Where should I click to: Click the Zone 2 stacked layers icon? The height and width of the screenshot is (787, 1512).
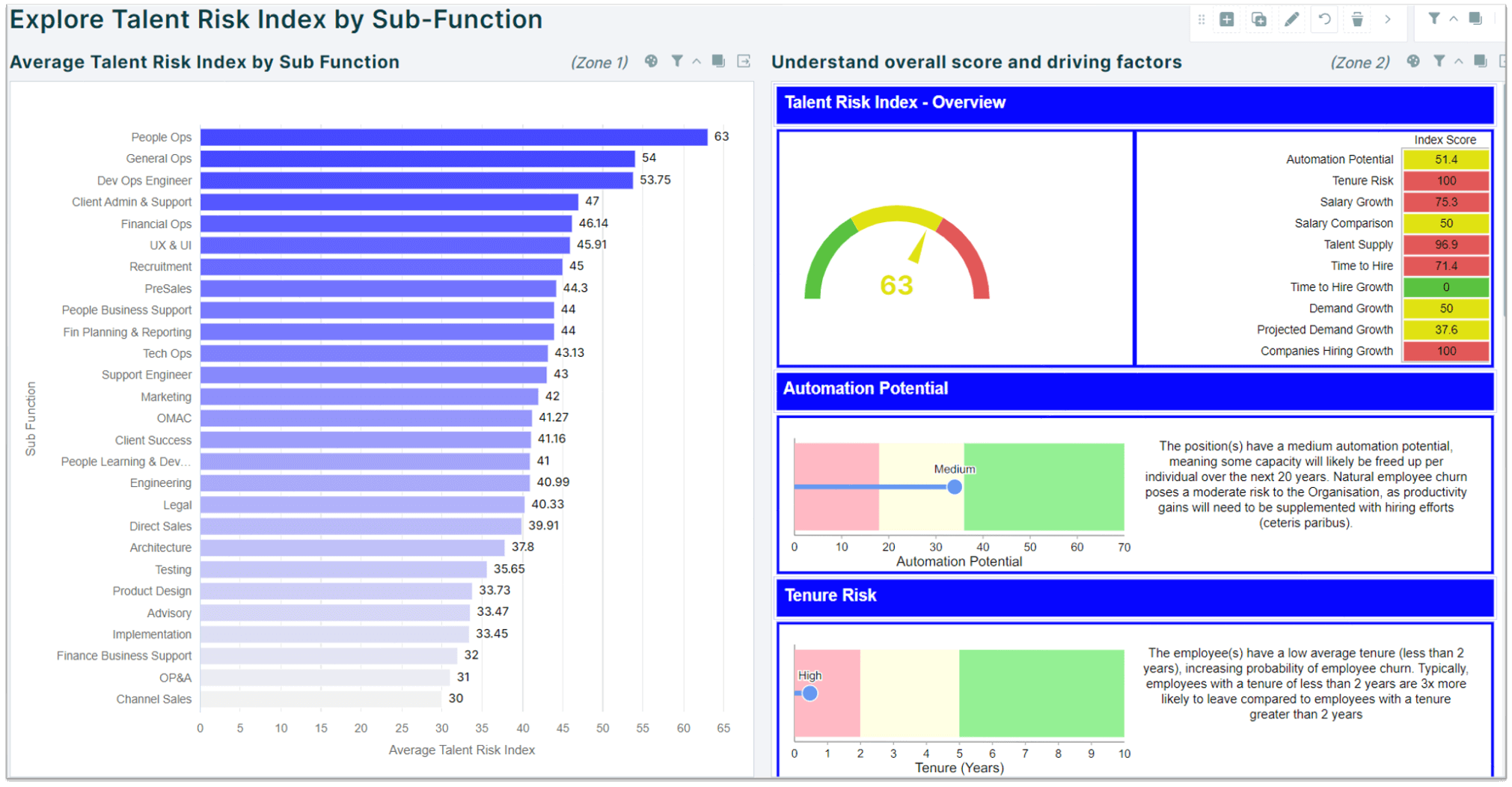[1480, 61]
